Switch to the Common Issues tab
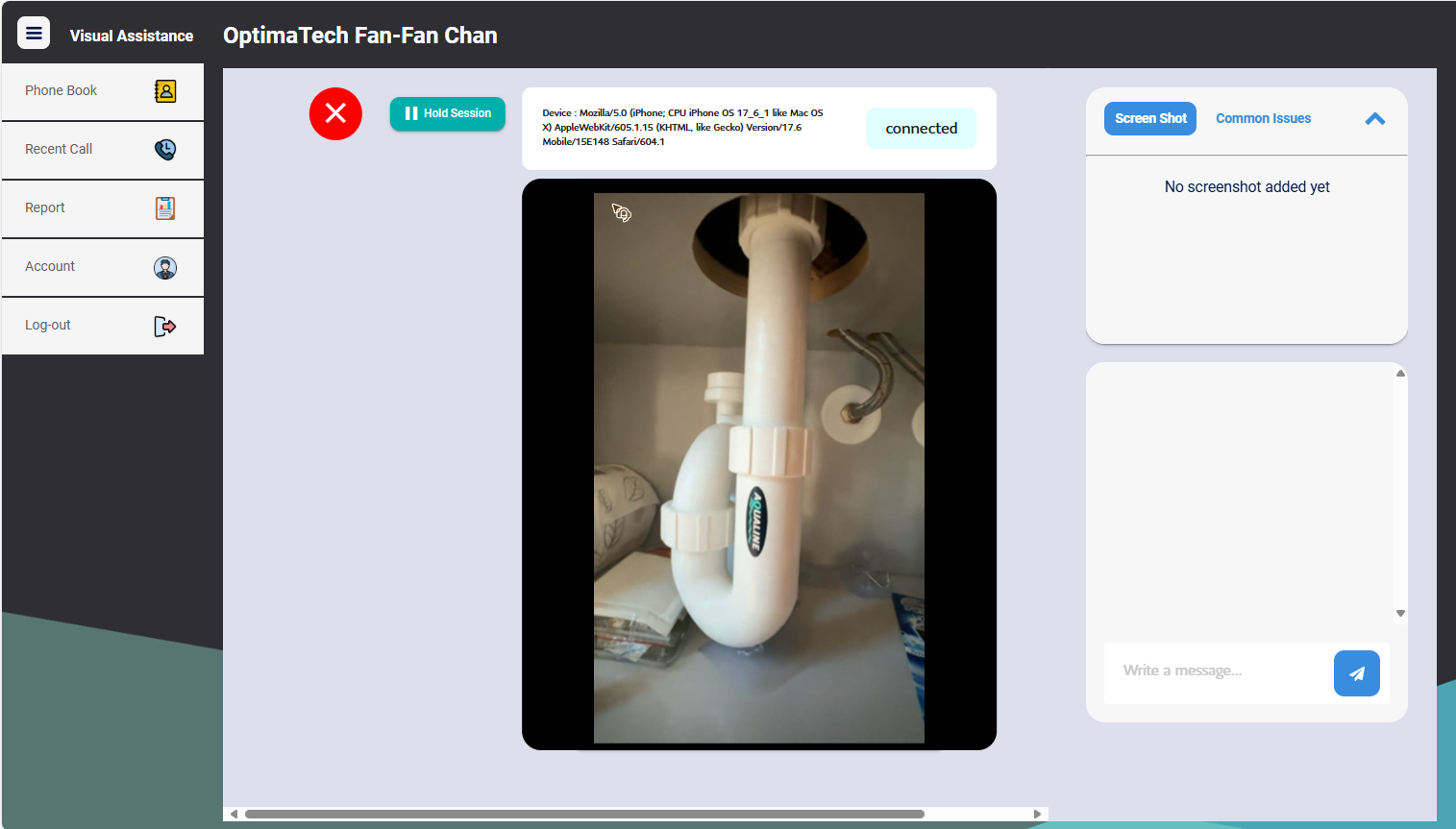 1263,118
